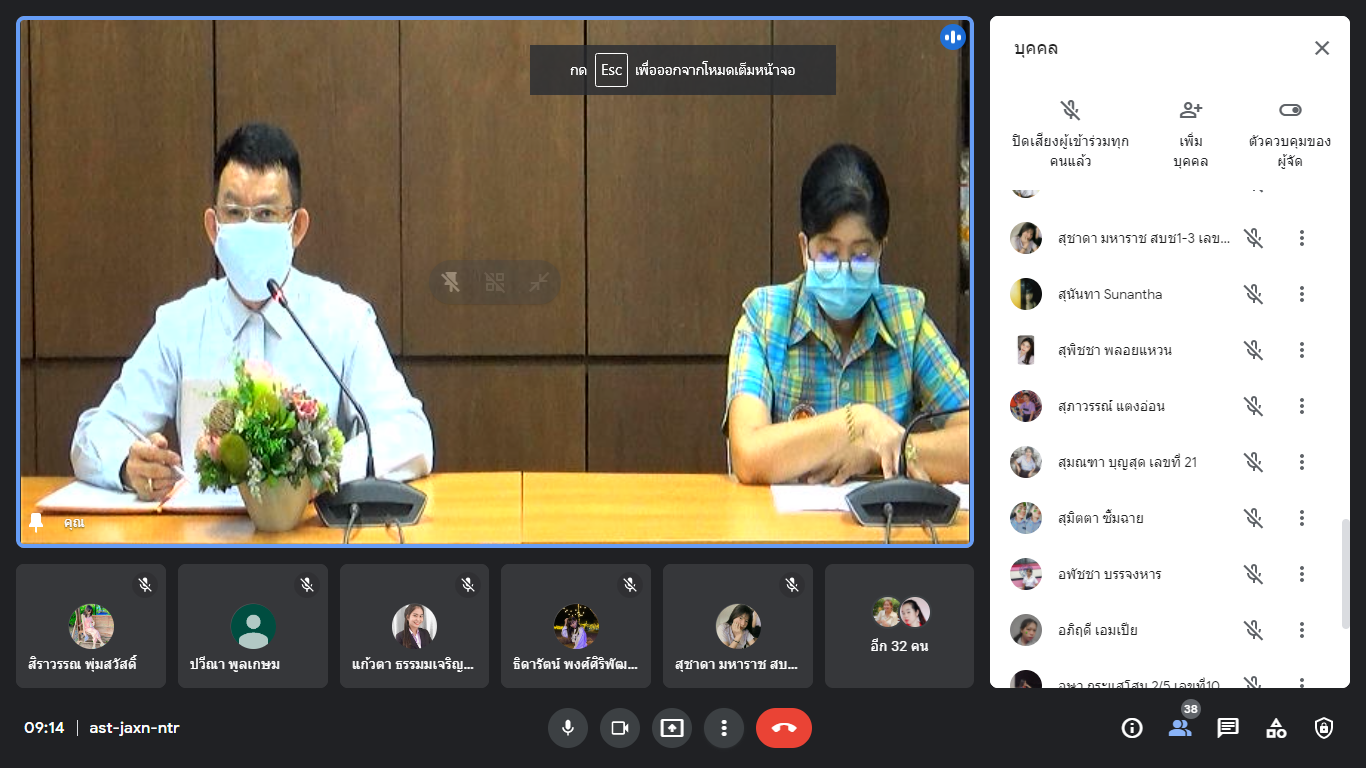Image resolution: width=1366 pixels, height=768 pixels.
Task: Select the แก้วตา ธรรมมเจริญ participant tile
Action: click(414, 626)
